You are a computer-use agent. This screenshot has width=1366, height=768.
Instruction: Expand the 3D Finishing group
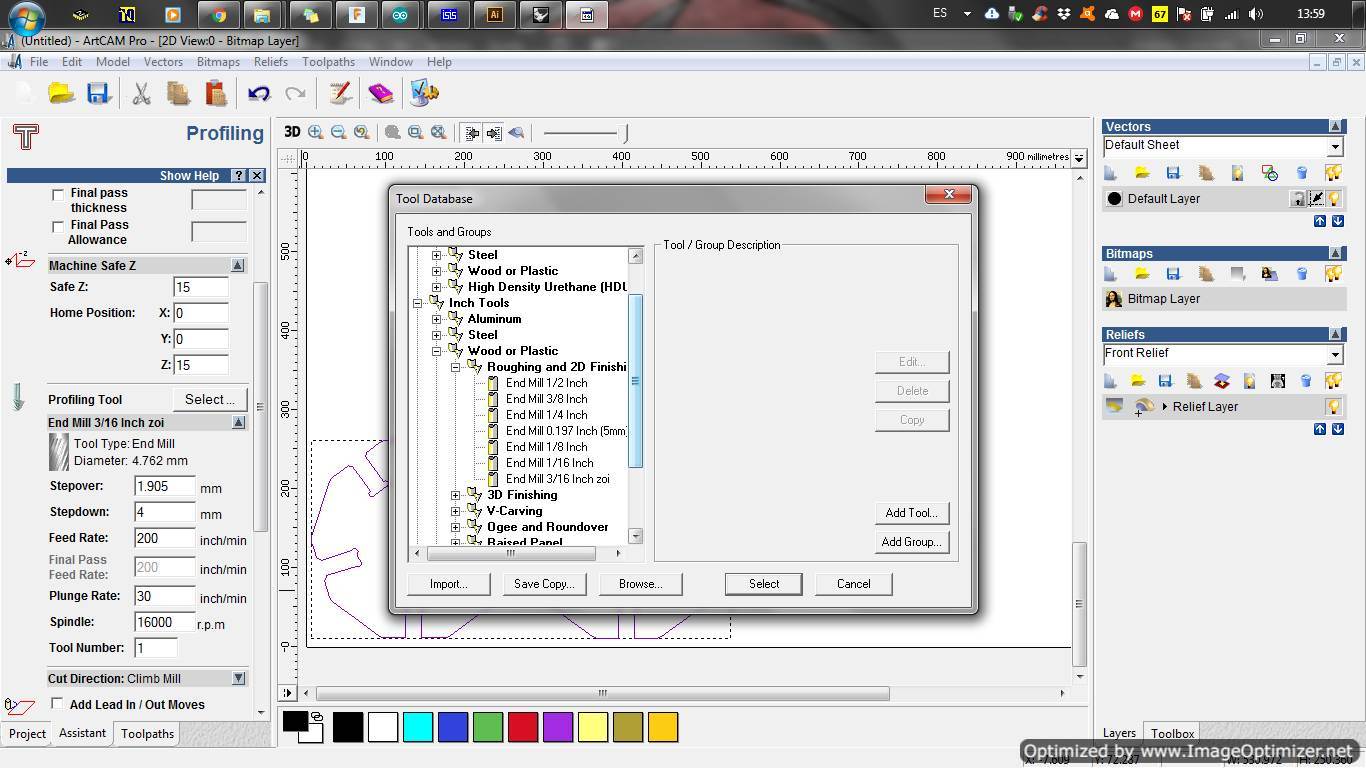pyautogui.click(x=456, y=495)
